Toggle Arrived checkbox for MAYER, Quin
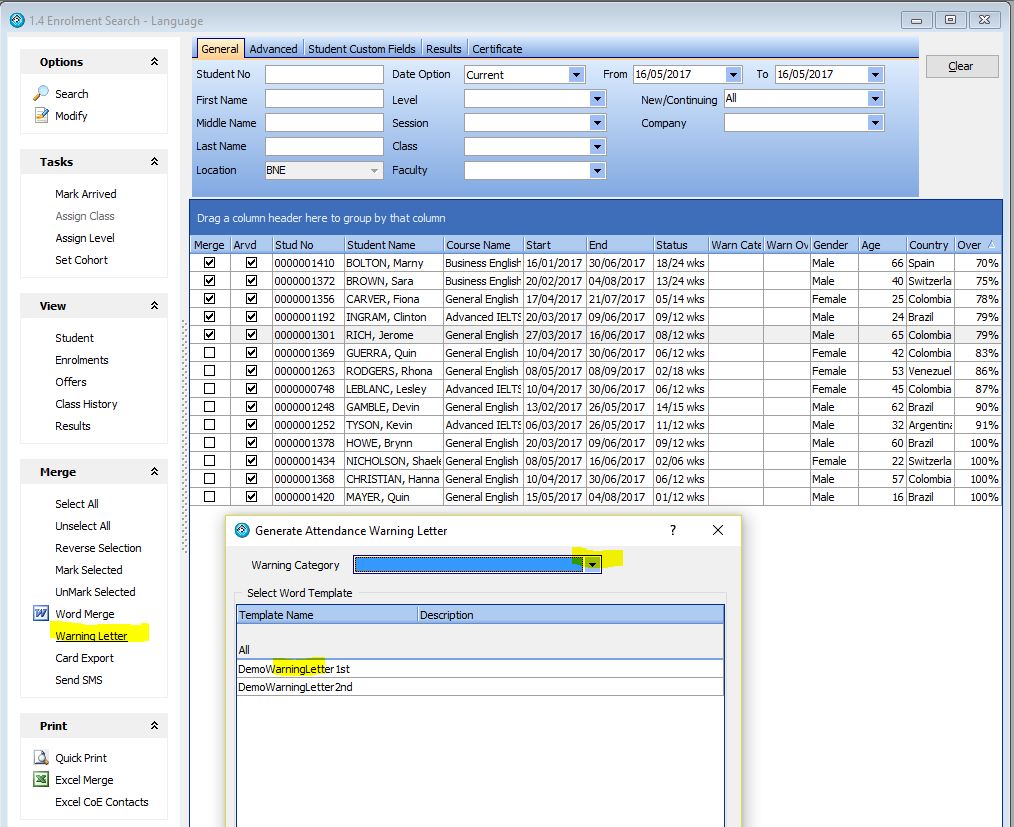Viewport: 1014px width, 827px height. 251,497
